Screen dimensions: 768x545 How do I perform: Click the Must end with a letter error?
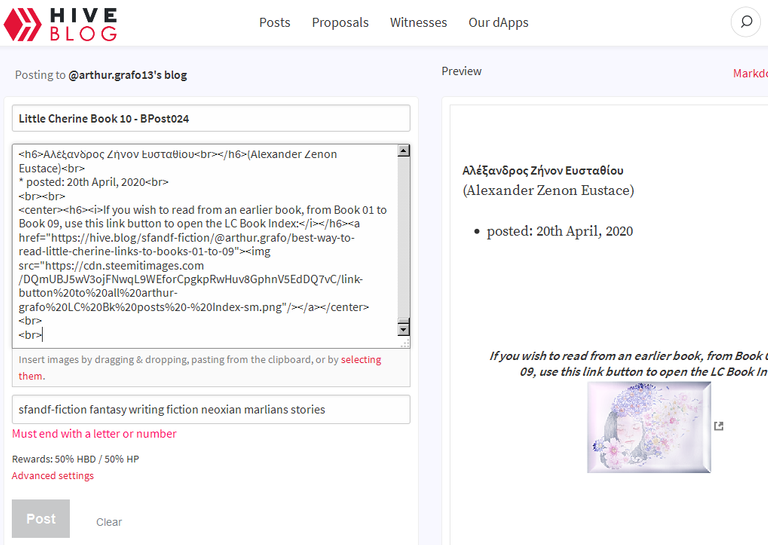(x=94, y=434)
